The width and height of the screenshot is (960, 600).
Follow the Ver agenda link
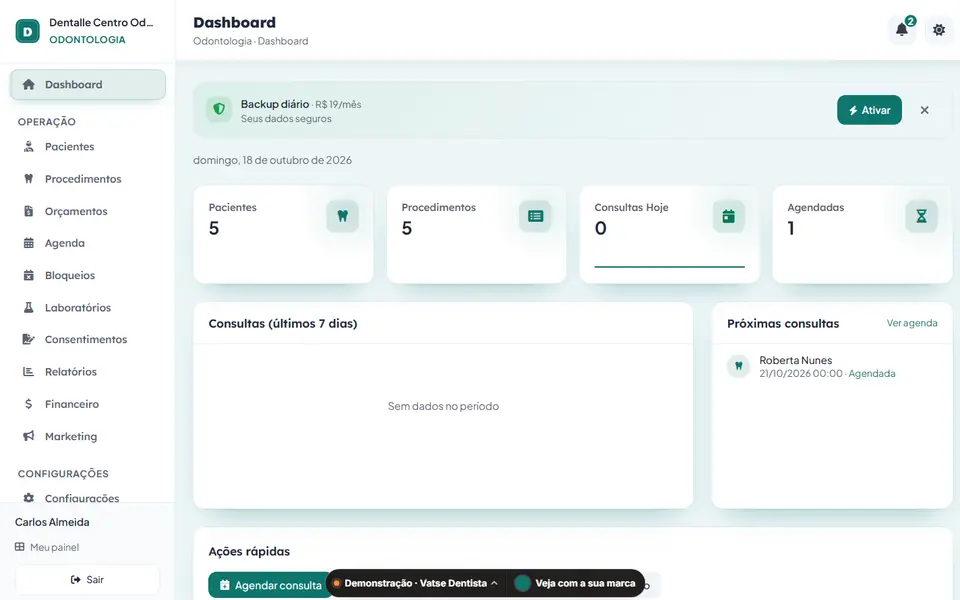(912, 323)
